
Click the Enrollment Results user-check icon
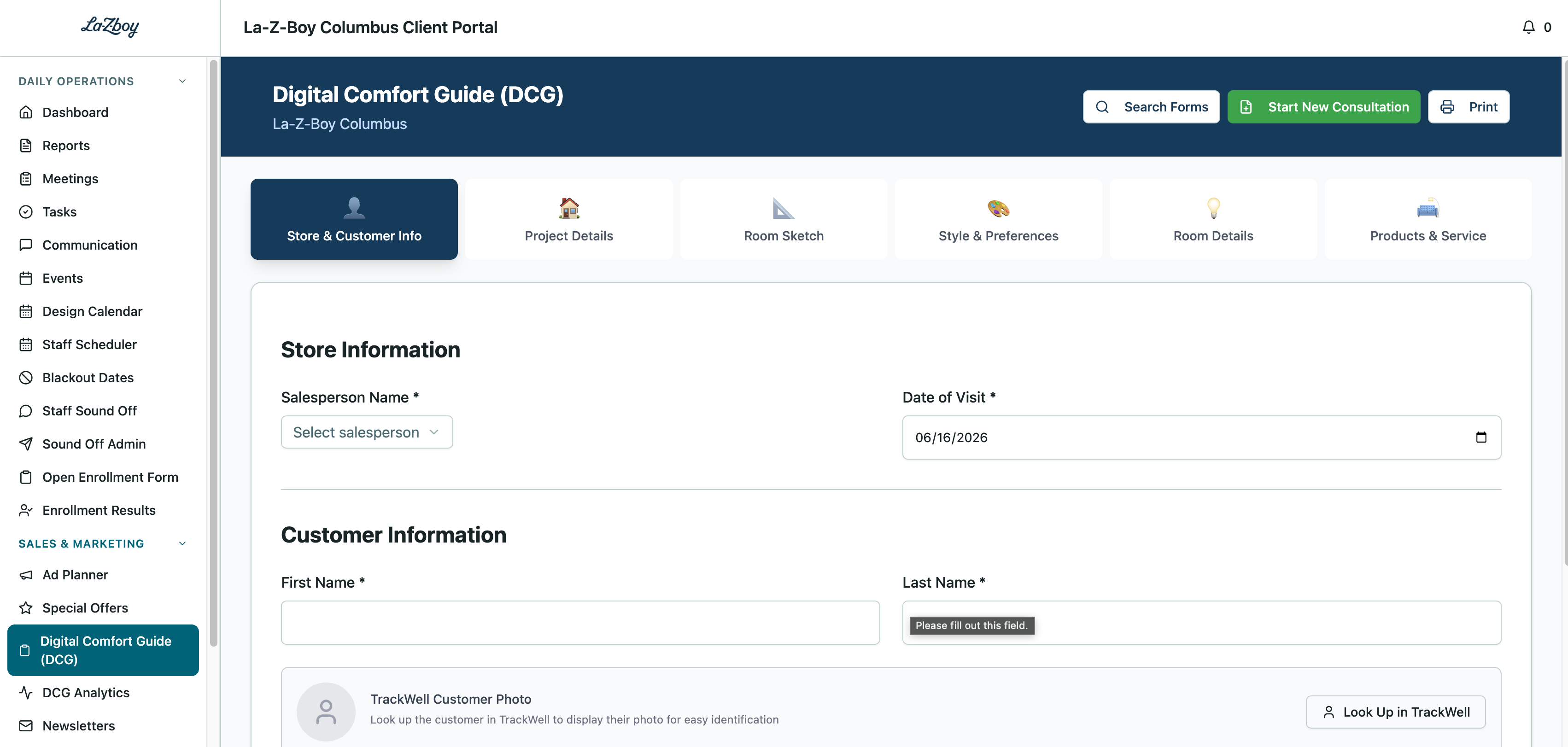click(x=26, y=510)
